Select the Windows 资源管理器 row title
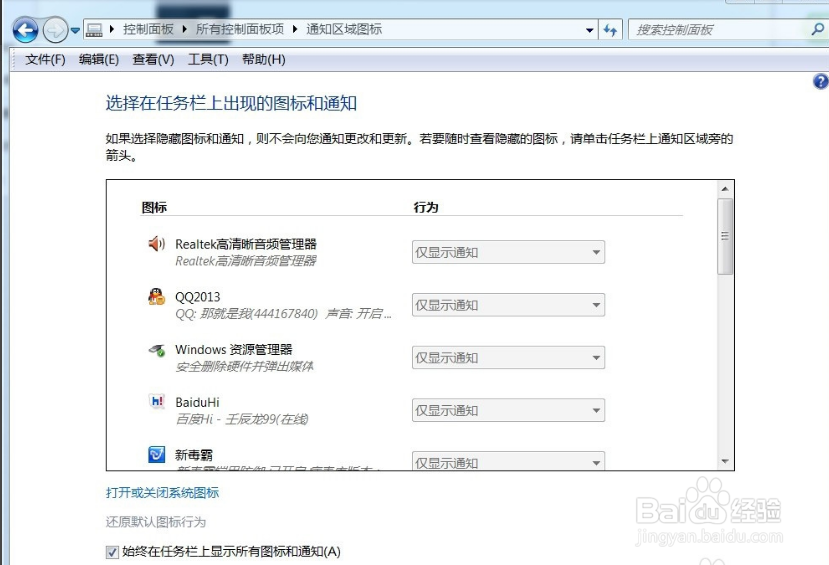Image resolution: width=829 pixels, height=565 pixels. 234,349
